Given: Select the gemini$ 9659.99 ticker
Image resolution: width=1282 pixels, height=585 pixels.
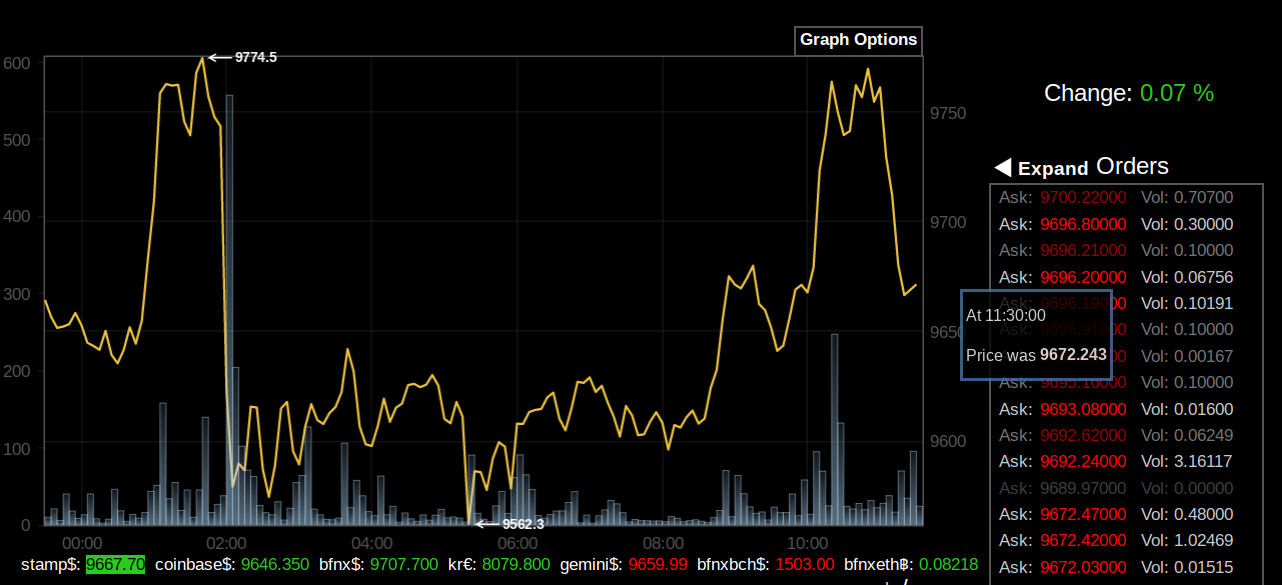Looking at the screenshot, I should (658, 564).
